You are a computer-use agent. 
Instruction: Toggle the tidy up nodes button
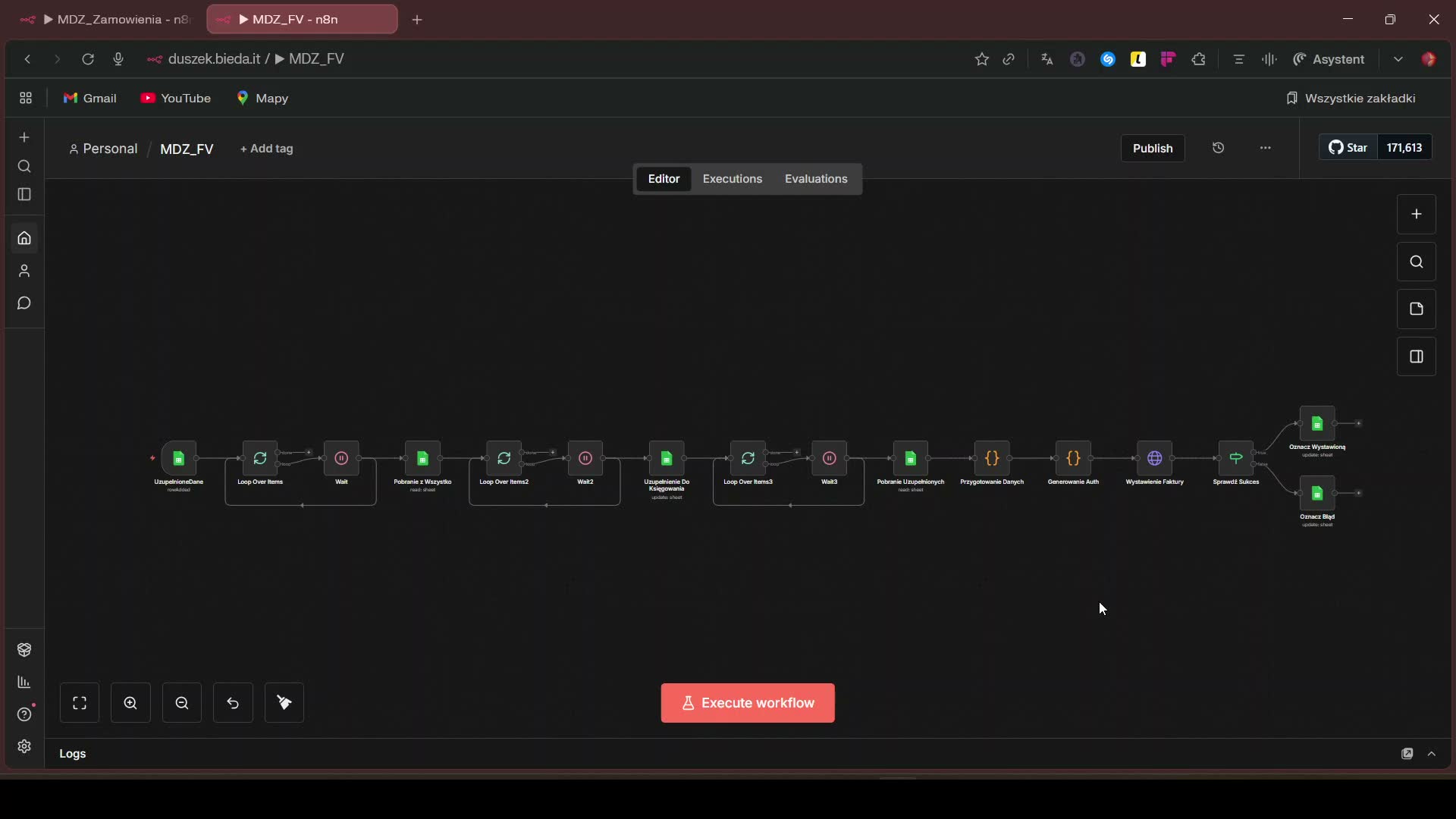coord(284,703)
